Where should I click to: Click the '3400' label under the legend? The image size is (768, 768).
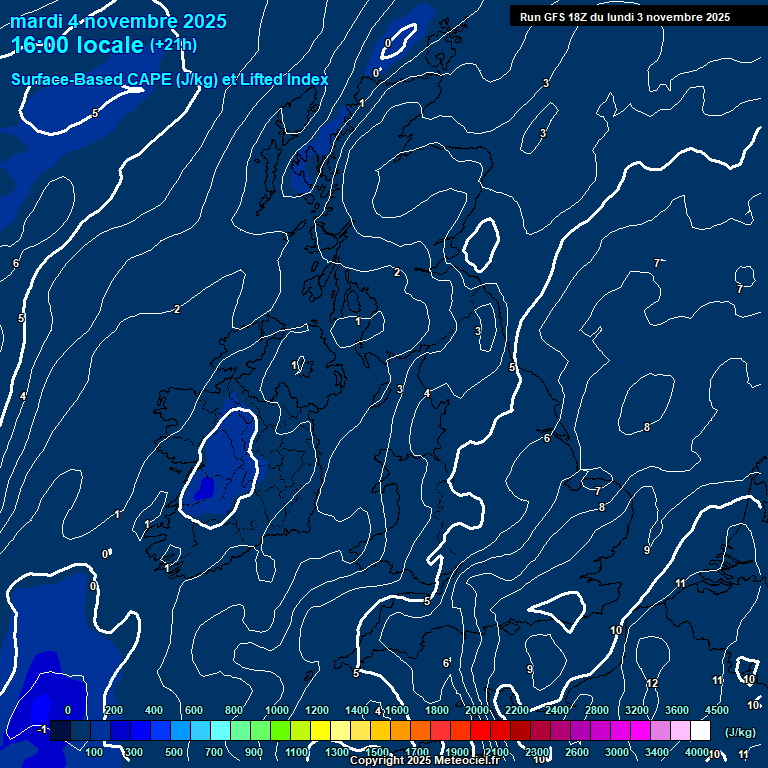pos(657,752)
